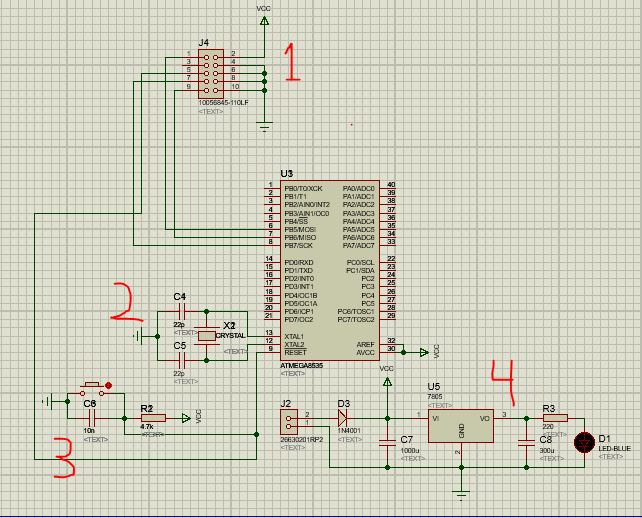The image size is (642, 518).
Task: Click the ground symbol below J4
Action: pyautogui.click(x=264, y=126)
